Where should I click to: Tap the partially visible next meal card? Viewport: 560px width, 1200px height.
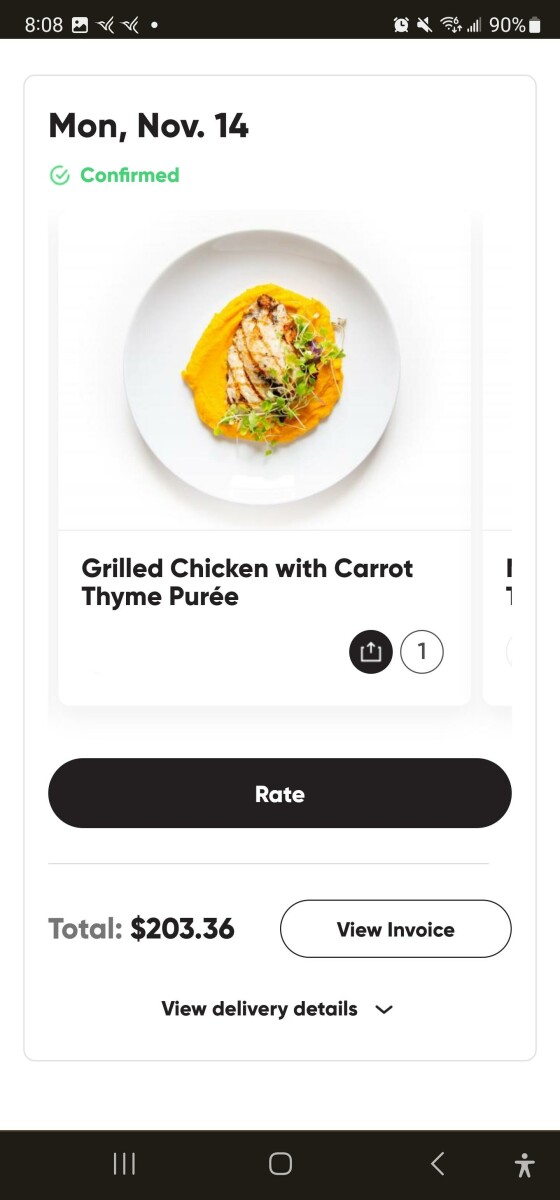point(497,458)
